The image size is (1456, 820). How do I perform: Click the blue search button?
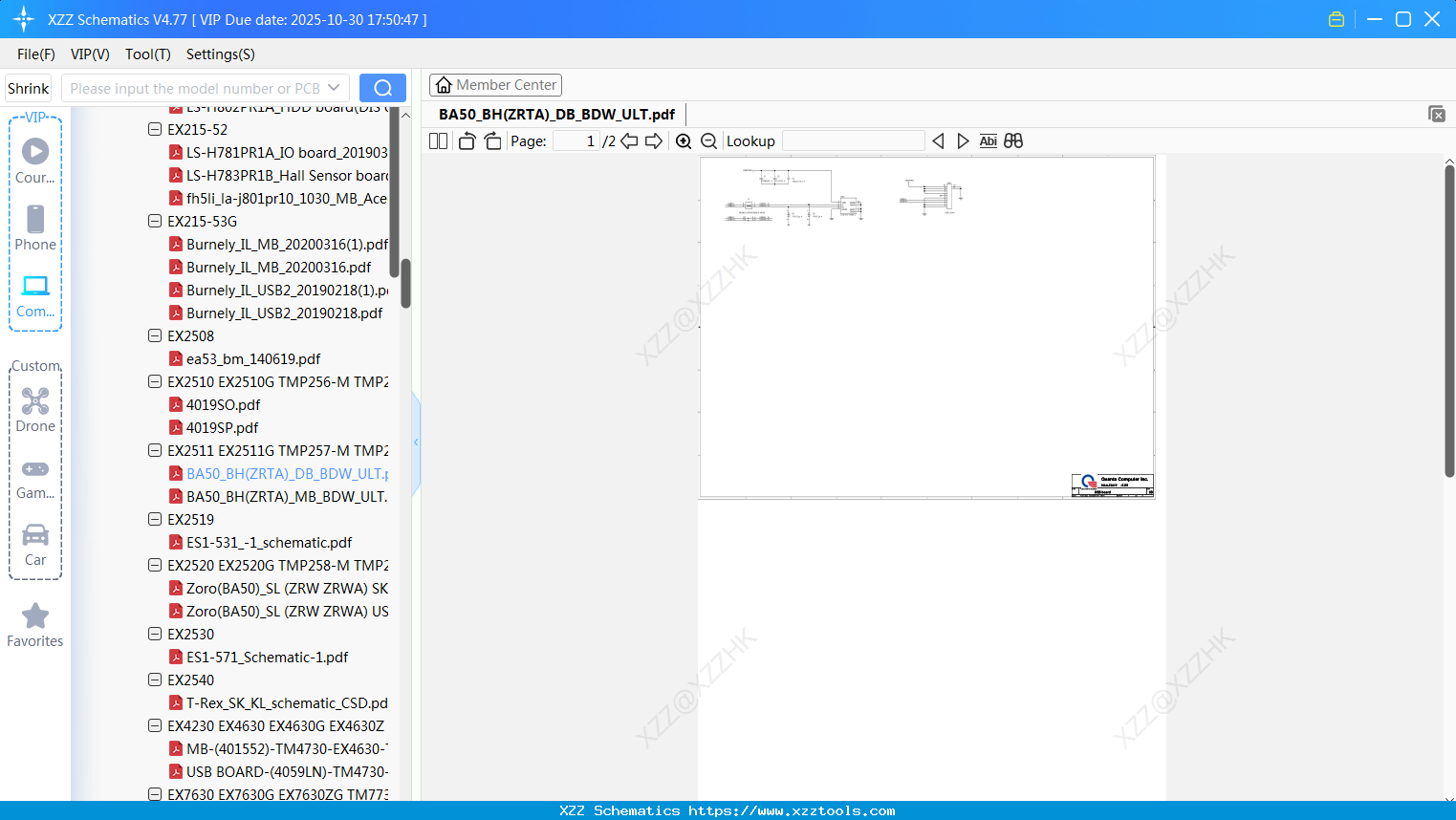click(x=382, y=88)
